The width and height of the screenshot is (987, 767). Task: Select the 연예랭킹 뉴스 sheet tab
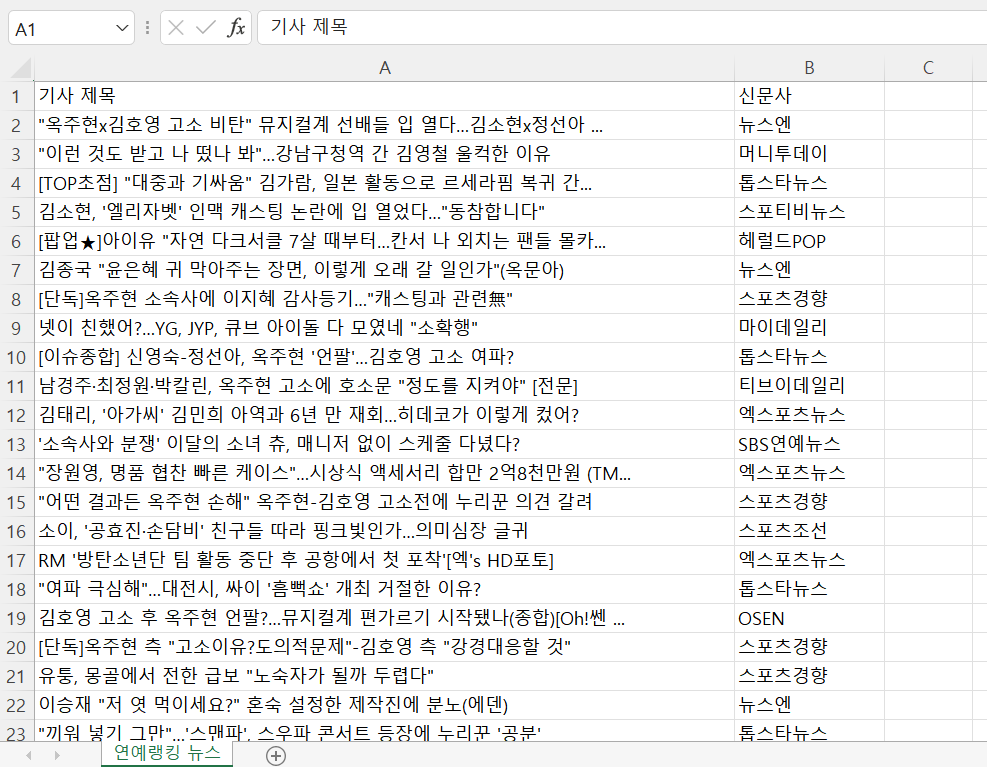tap(167, 753)
